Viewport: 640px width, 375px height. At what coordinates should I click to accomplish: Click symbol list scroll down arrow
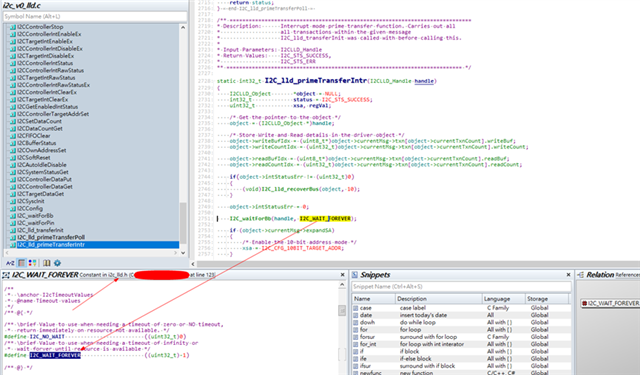pos(183,253)
